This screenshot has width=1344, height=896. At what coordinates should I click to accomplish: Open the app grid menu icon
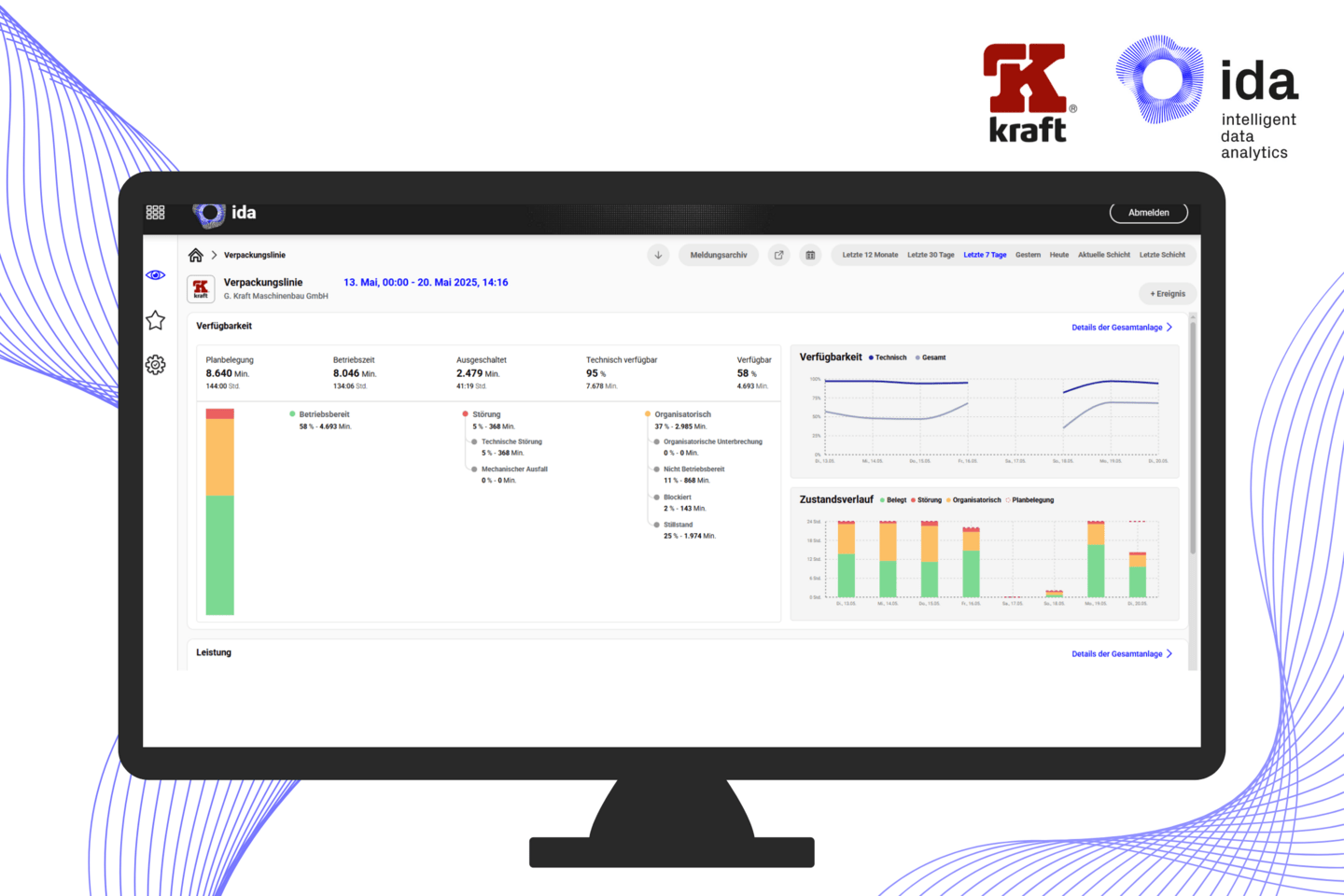pyautogui.click(x=155, y=213)
